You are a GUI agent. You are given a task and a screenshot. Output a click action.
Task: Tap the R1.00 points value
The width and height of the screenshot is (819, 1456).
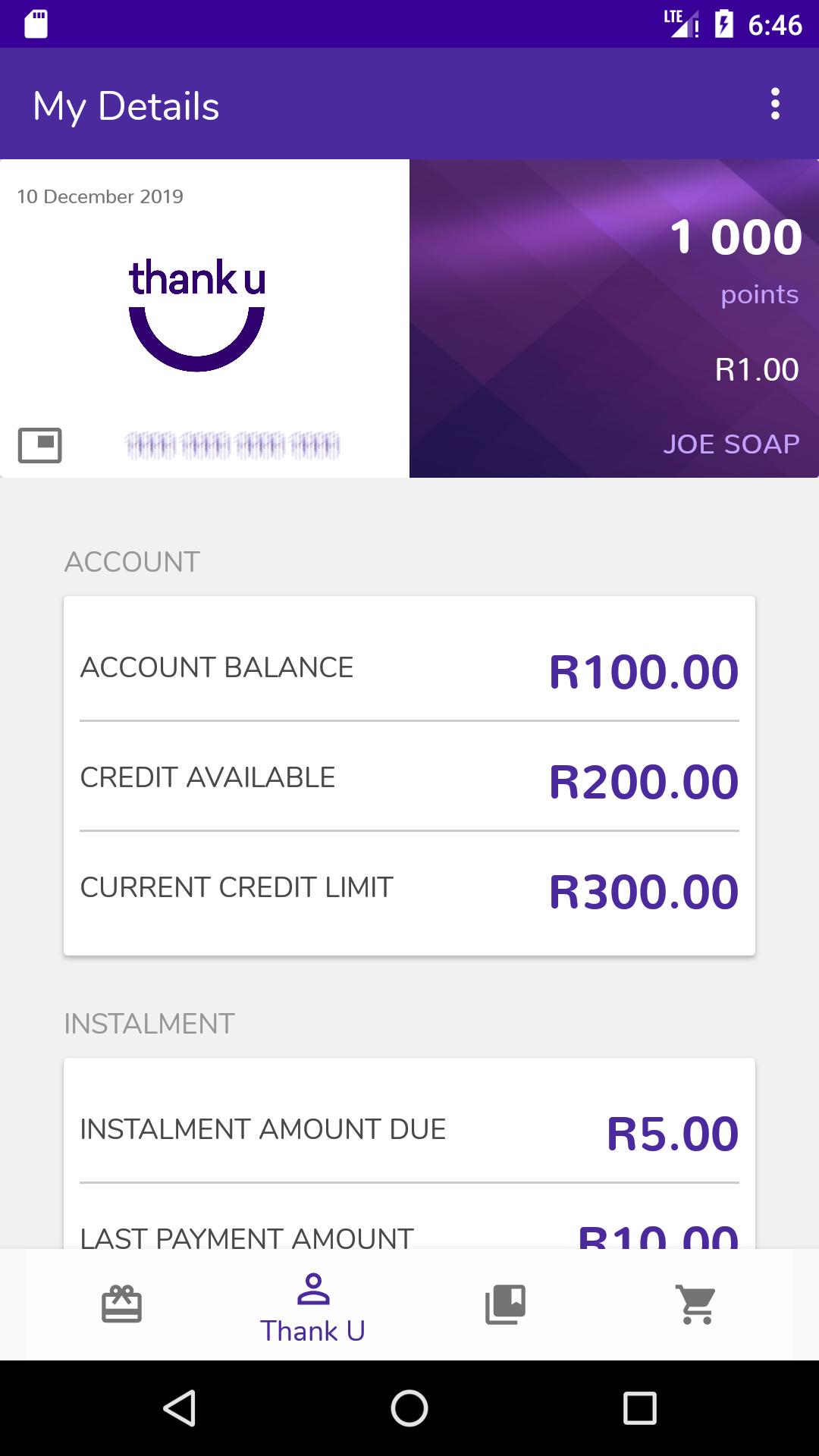756,369
